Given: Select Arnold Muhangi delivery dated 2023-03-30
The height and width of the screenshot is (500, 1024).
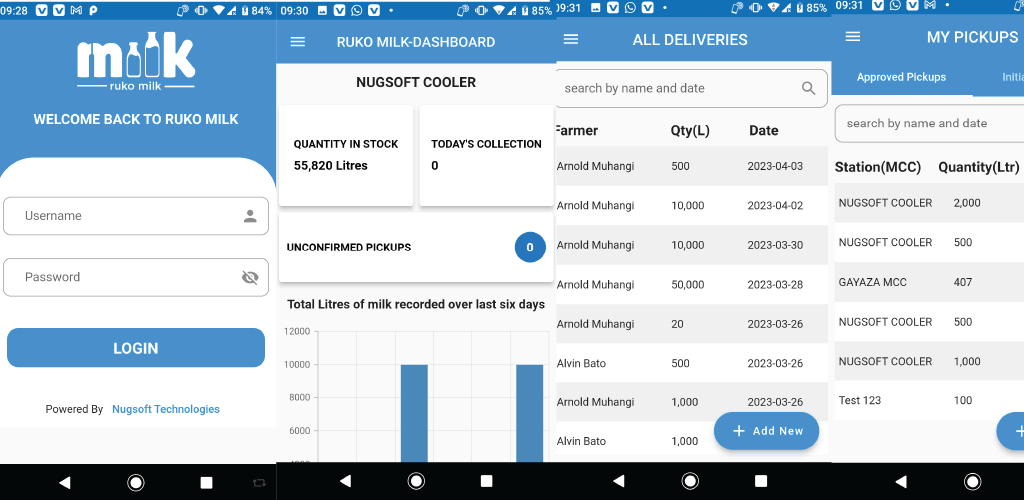Looking at the screenshot, I should tap(692, 245).
